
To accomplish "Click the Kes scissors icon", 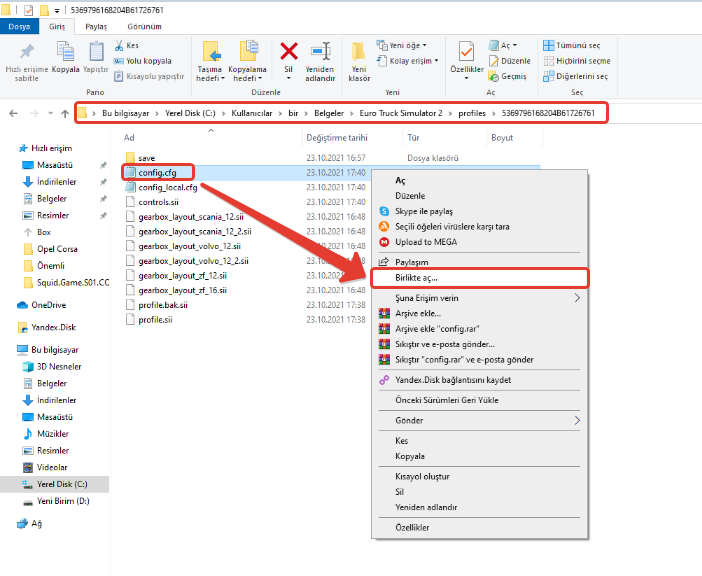I will (x=119, y=45).
